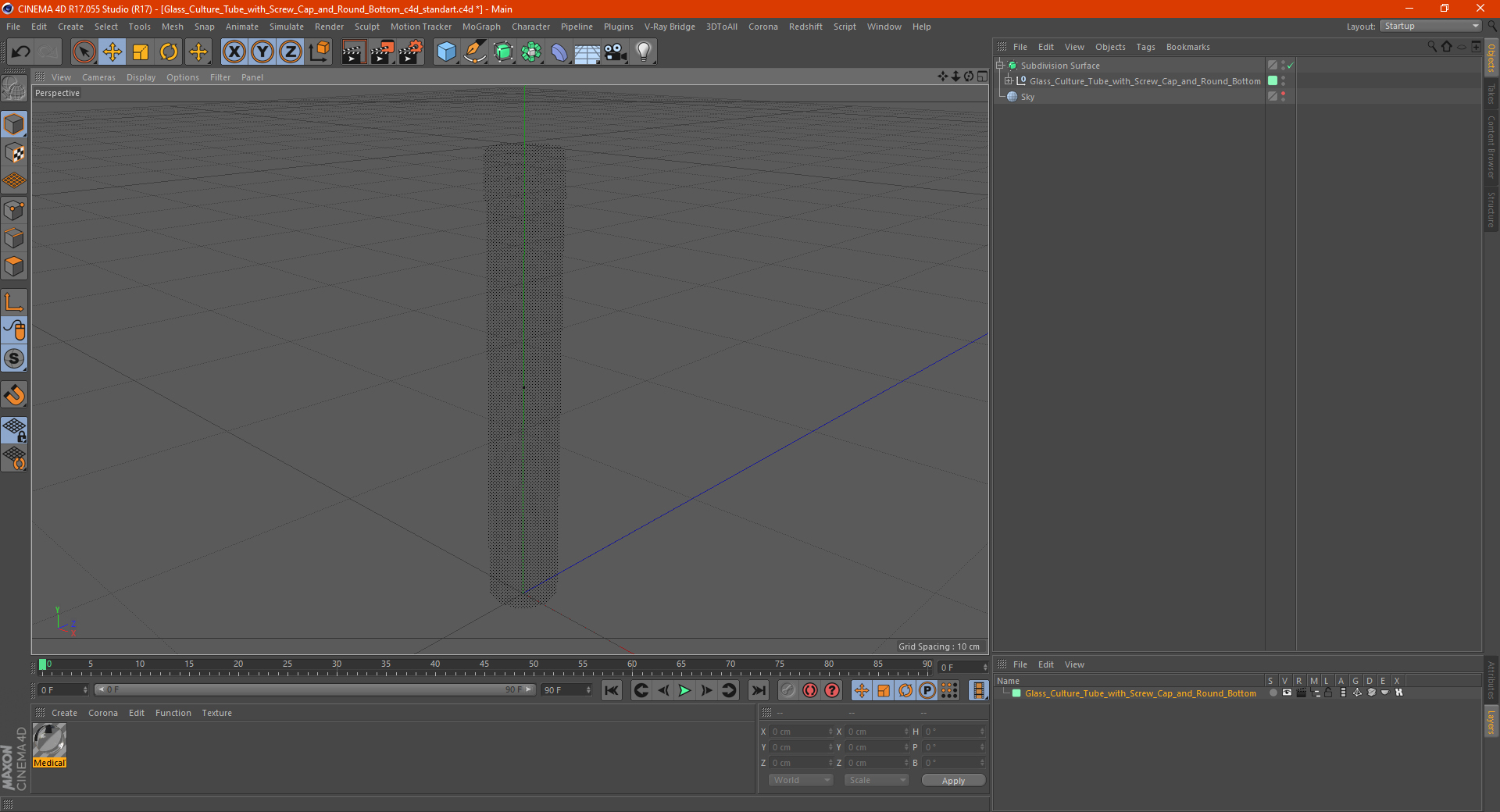Open the spline Pen tool
This screenshot has height=812, width=1500.
click(x=475, y=52)
